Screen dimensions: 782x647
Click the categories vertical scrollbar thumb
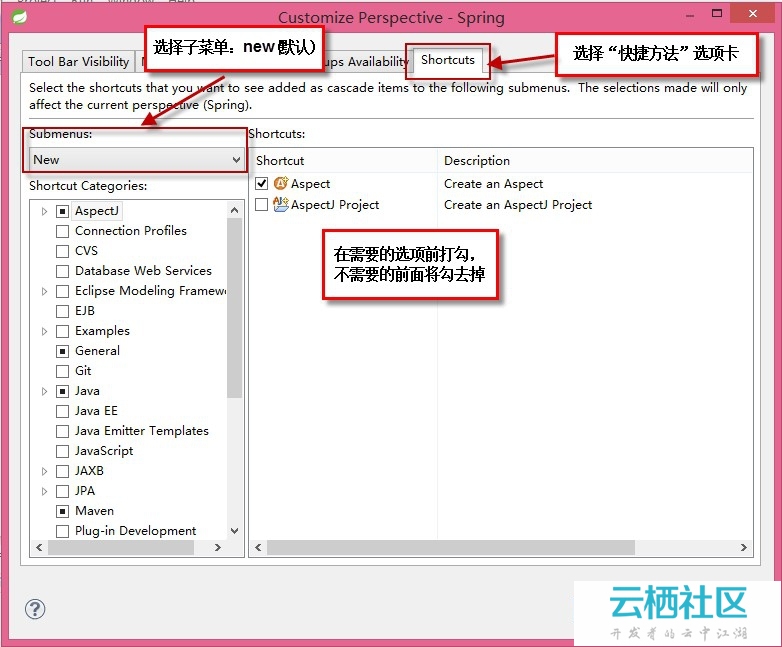coord(234,308)
